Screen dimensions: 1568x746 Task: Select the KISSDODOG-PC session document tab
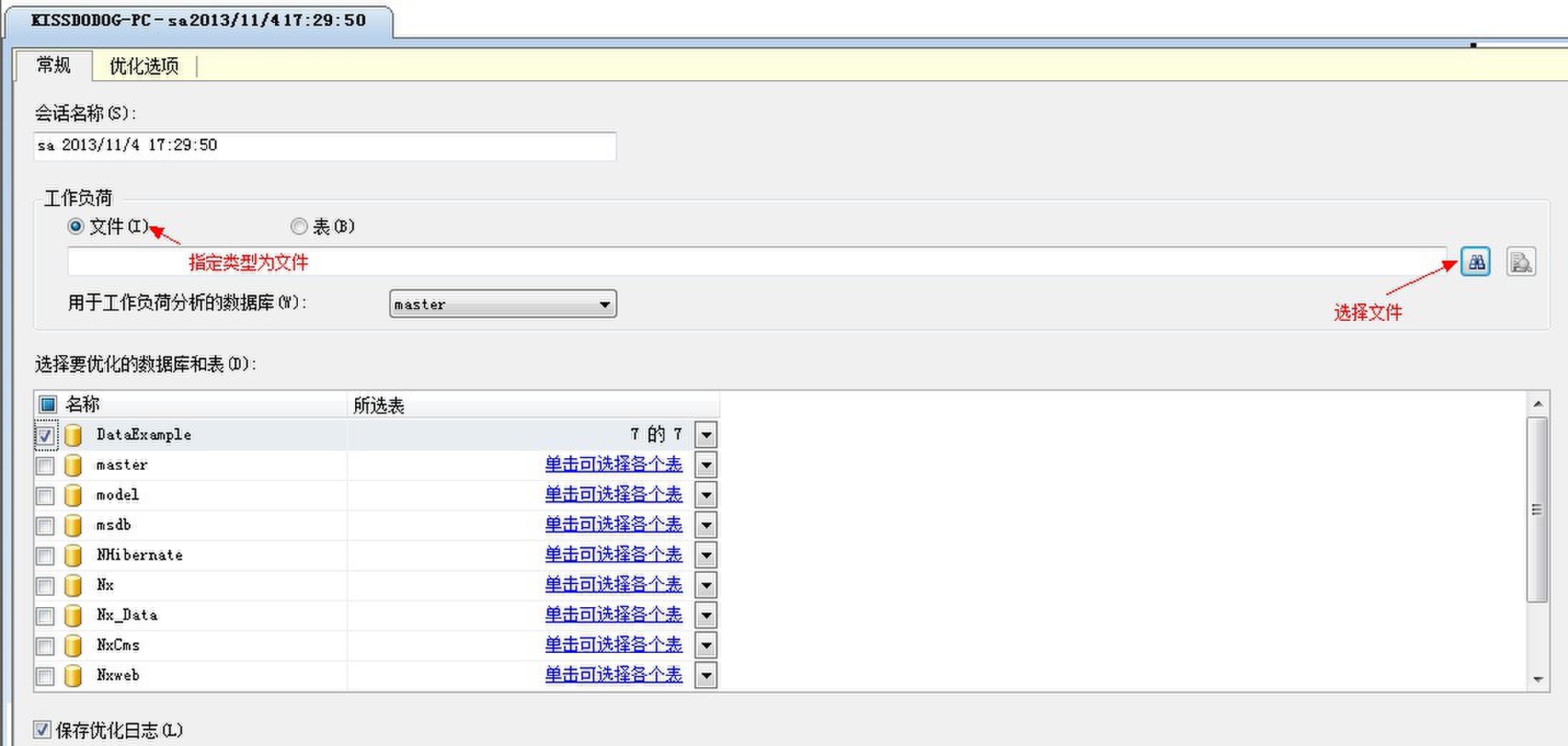[199, 20]
